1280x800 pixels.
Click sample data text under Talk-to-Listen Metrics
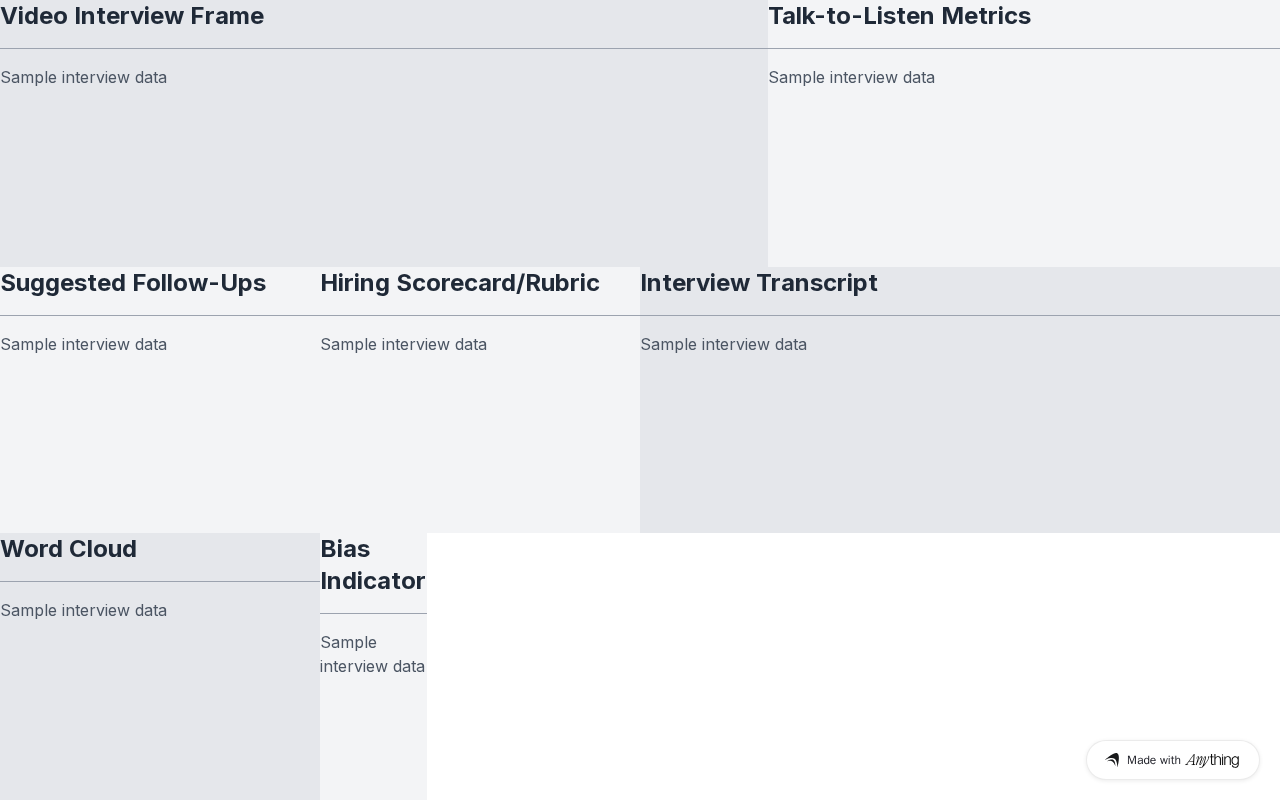coord(851,77)
